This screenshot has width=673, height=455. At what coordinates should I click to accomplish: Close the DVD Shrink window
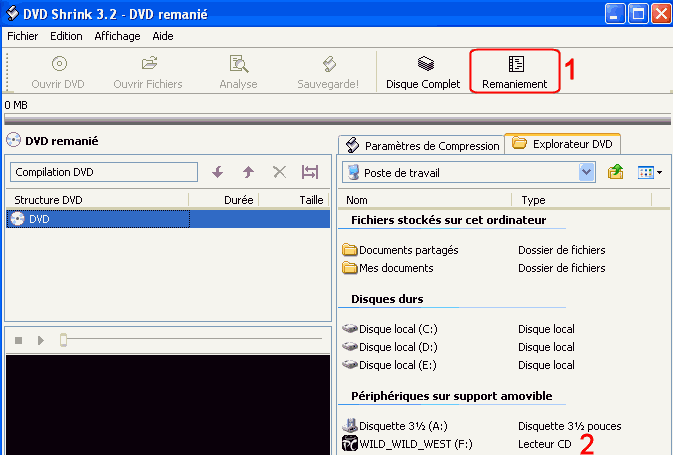pos(661,13)
